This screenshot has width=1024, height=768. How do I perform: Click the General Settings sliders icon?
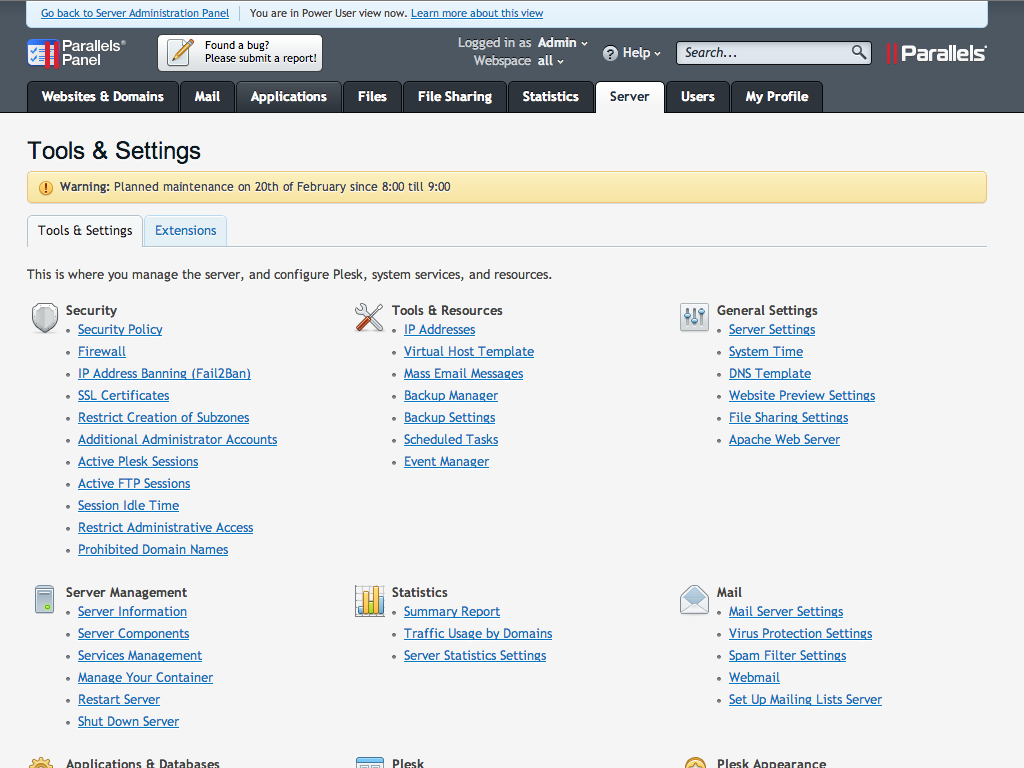coord(694,318)
